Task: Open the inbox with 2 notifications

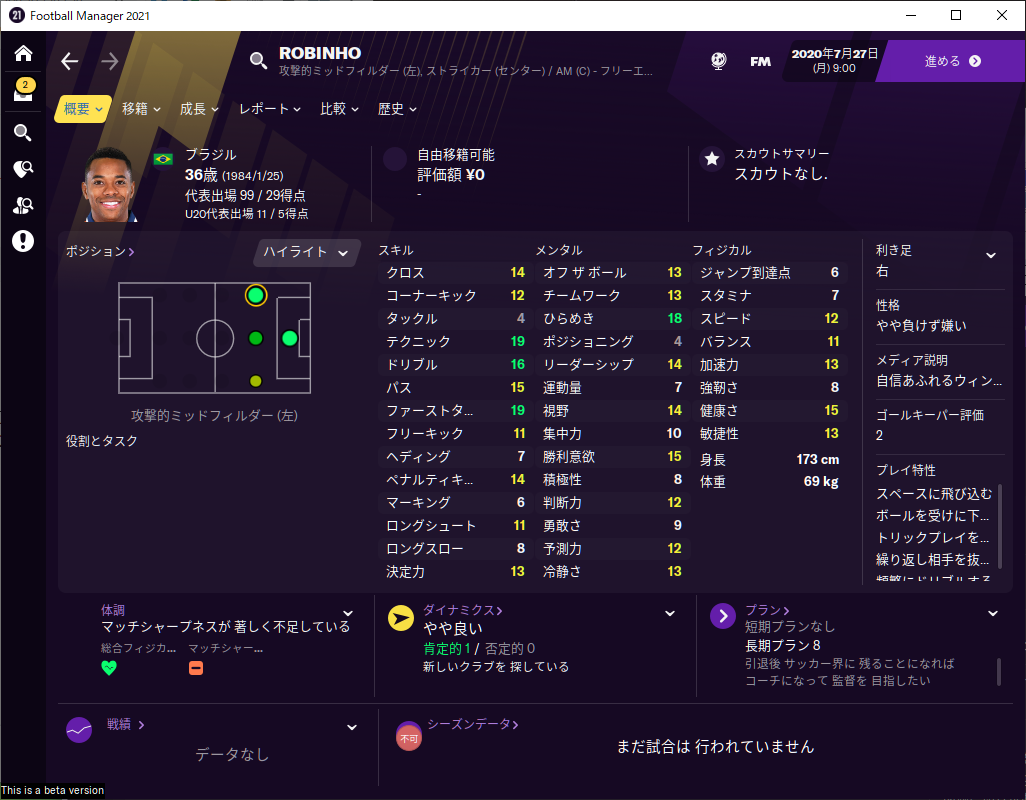Action: click(x=24, y=90)
